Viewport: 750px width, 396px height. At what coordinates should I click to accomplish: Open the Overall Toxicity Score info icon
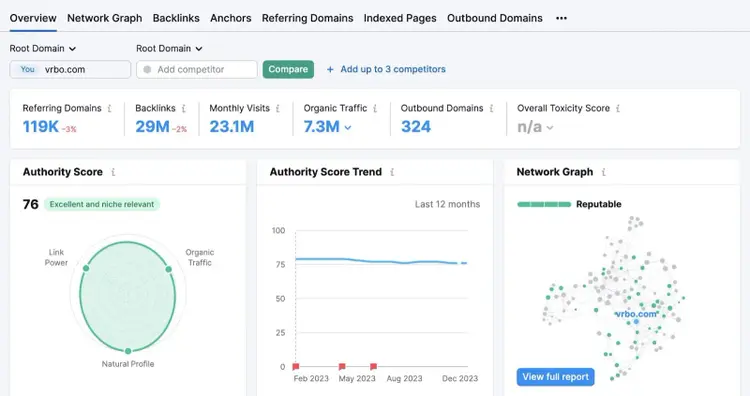[x=618, y=109]
